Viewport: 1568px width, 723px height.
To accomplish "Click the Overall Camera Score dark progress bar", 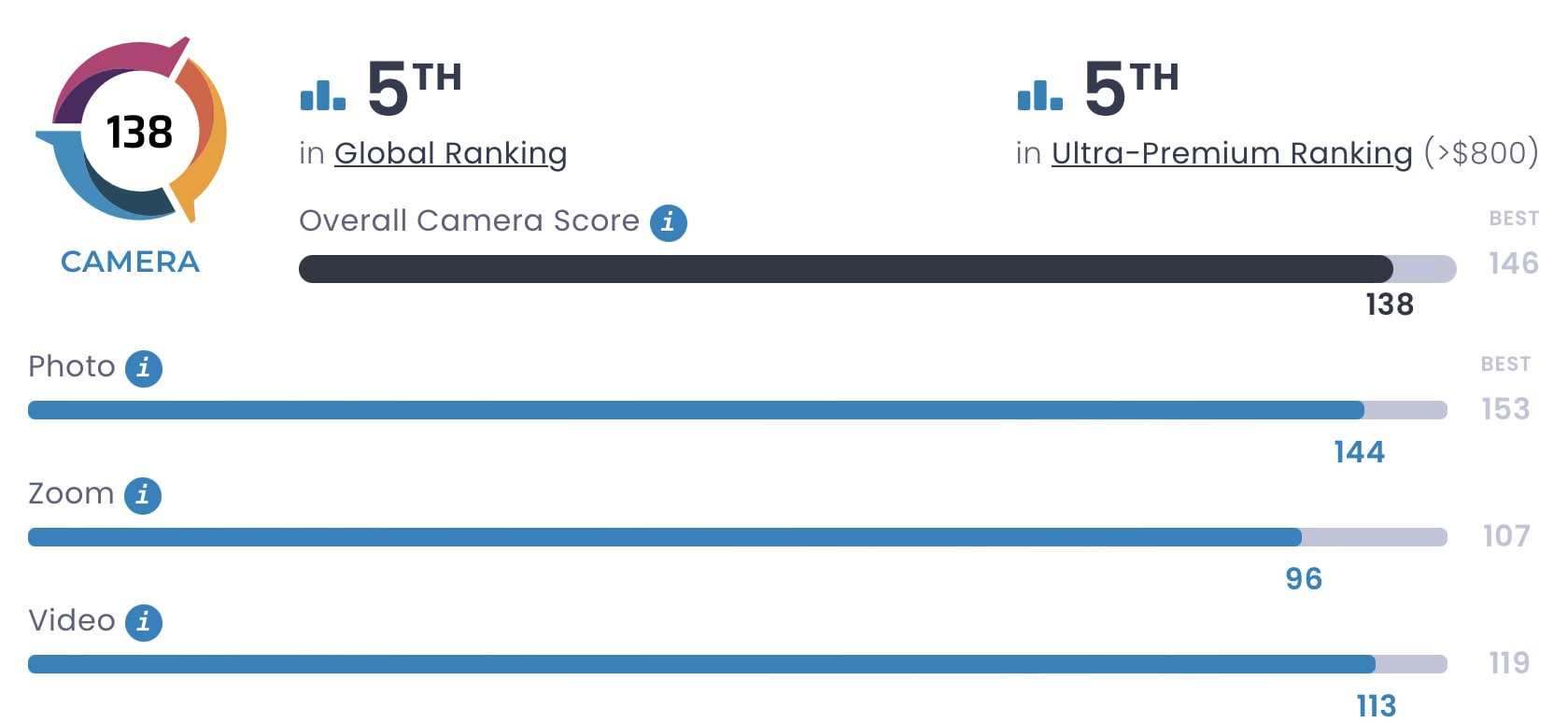I will 845,269.
